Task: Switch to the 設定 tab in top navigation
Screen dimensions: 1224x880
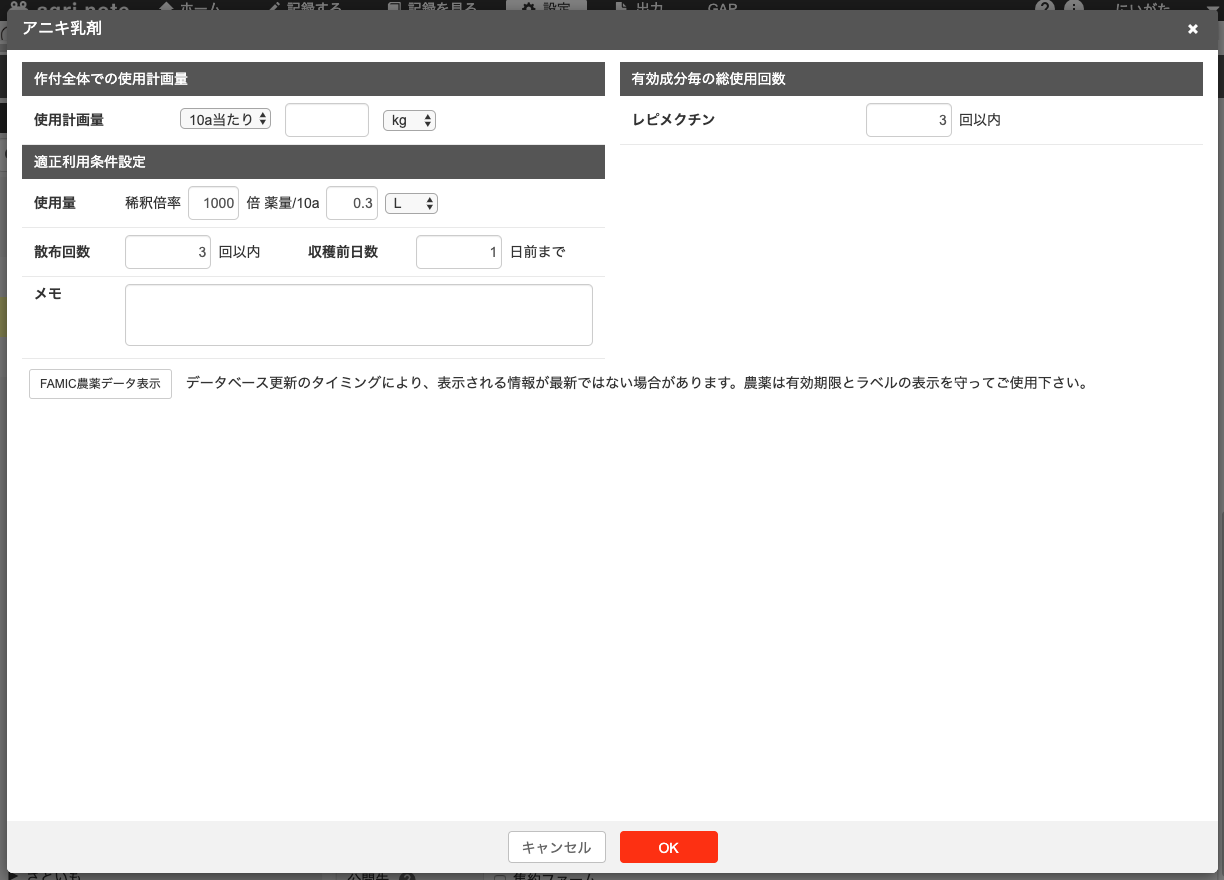Action: 546,7
